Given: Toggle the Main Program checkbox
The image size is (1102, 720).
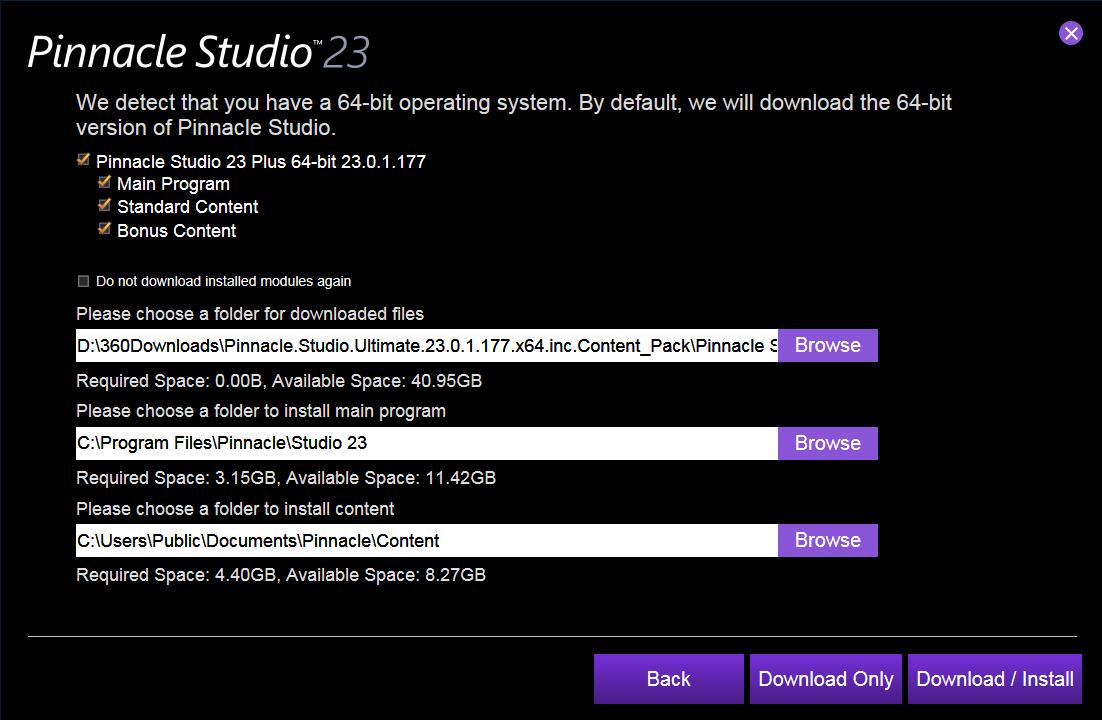Looking at the screenshot, I should (105, 182).
